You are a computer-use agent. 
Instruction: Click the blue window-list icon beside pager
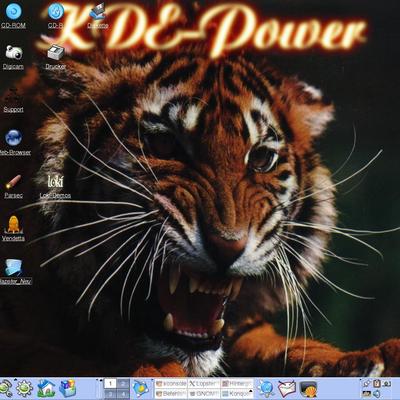141,389
